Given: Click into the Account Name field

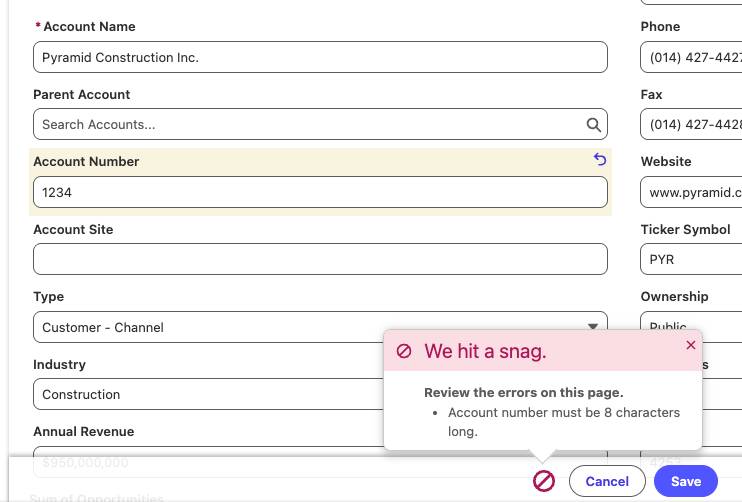Looking at the screenshot, I should (320, 57).
